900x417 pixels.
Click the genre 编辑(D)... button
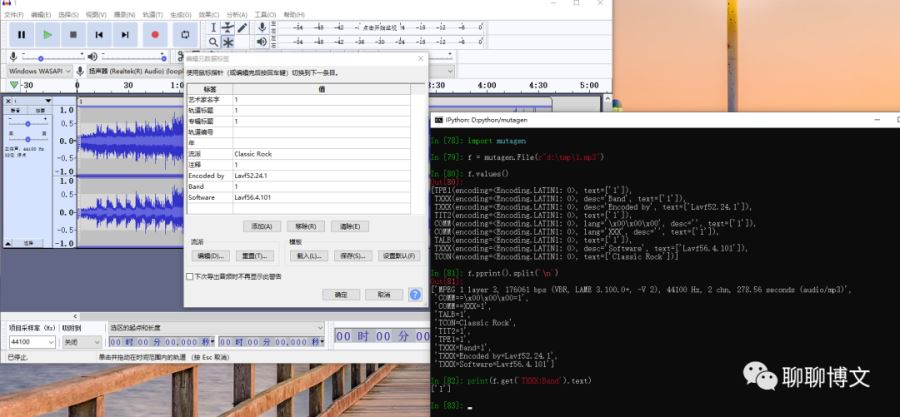[x=211, y=256]
